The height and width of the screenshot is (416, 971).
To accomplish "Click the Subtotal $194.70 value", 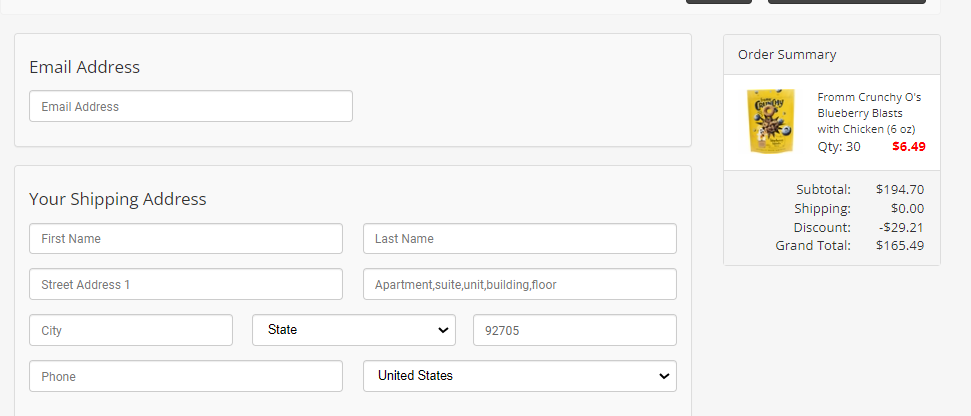I will [900, 189].
